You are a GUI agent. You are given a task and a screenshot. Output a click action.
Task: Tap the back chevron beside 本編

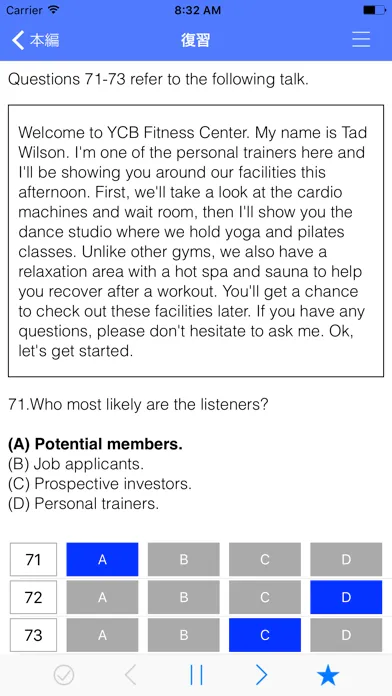[x=18, y=40]
